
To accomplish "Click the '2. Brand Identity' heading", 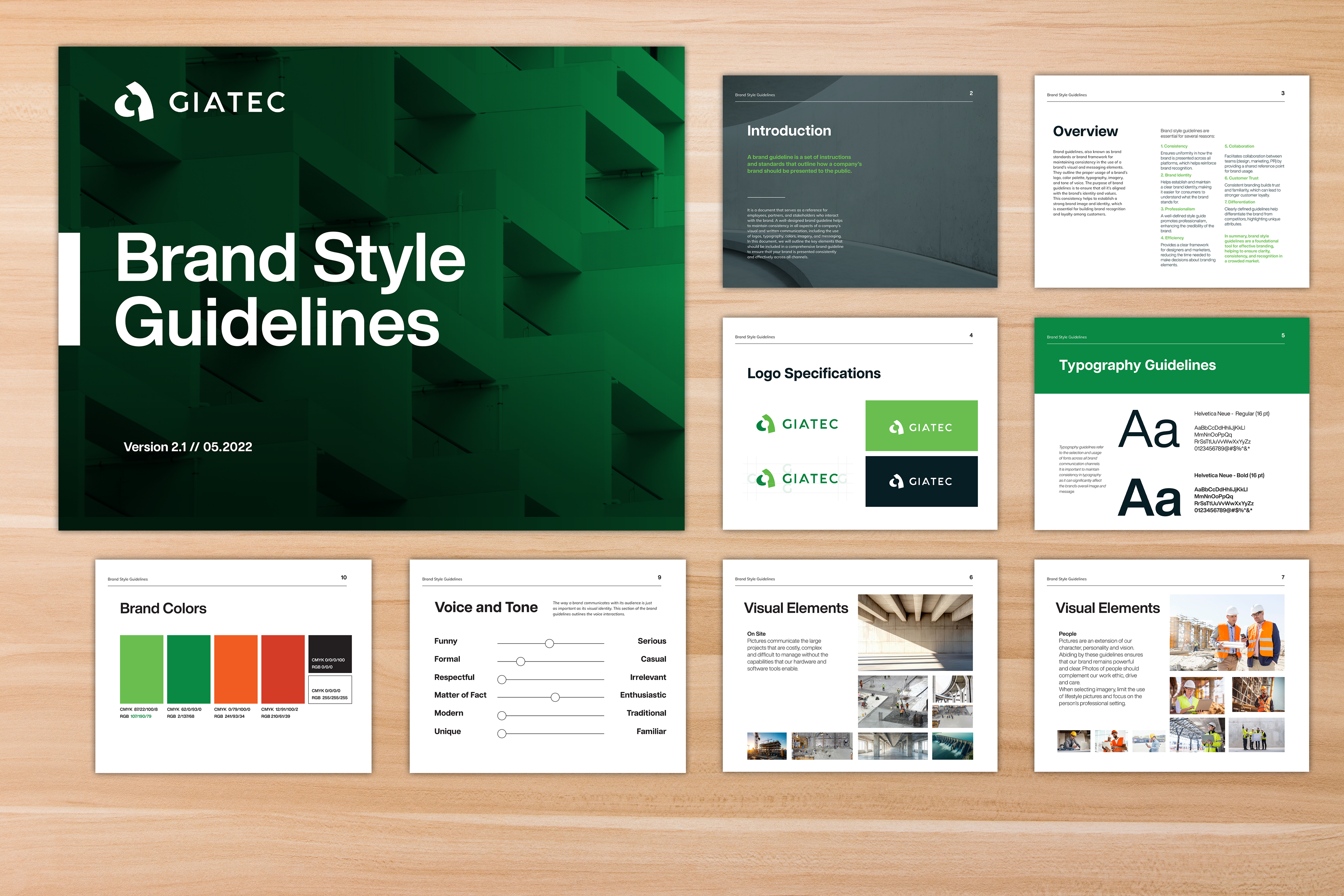I will pos(1176,175).
